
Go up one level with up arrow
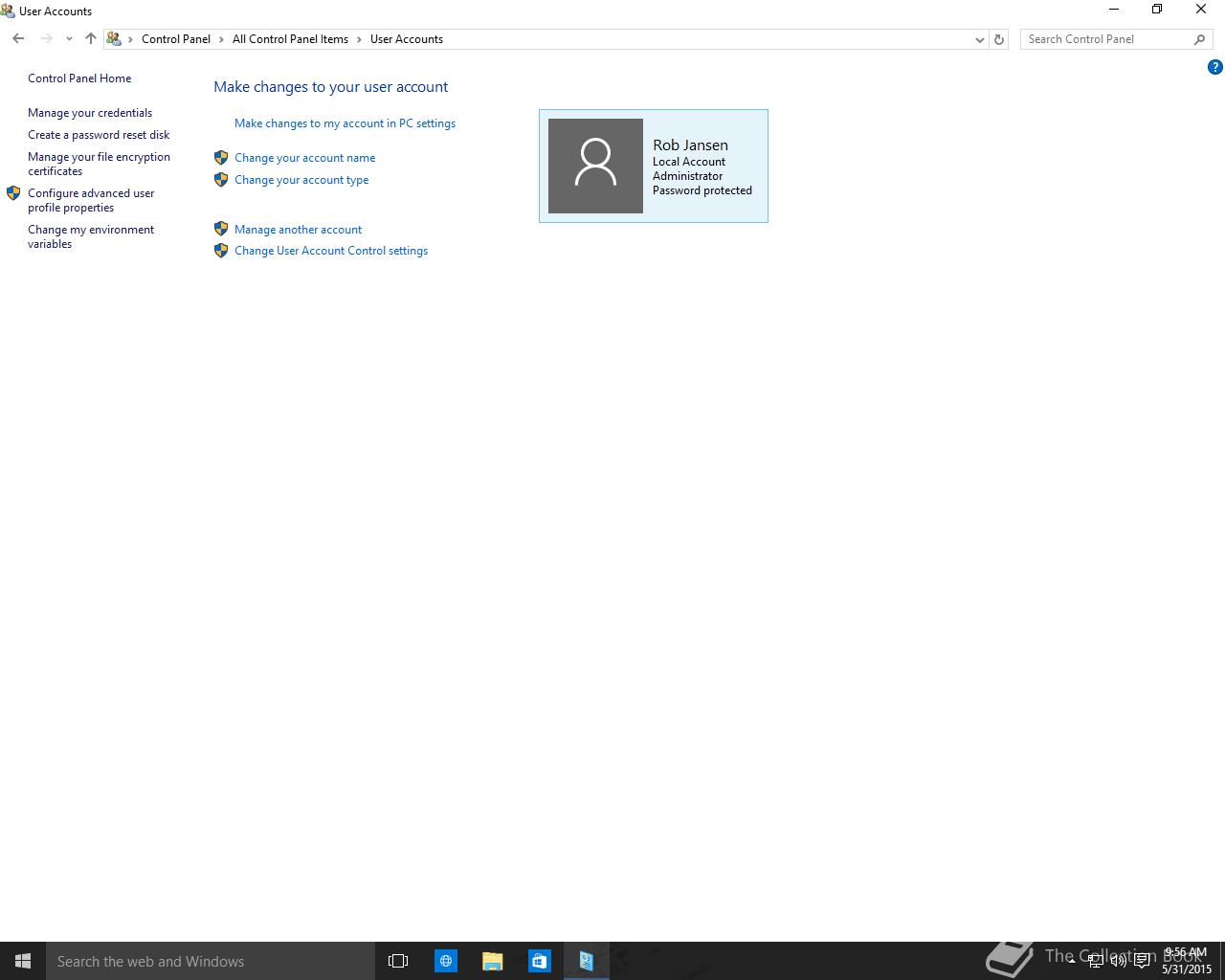(x=91, y=39)
